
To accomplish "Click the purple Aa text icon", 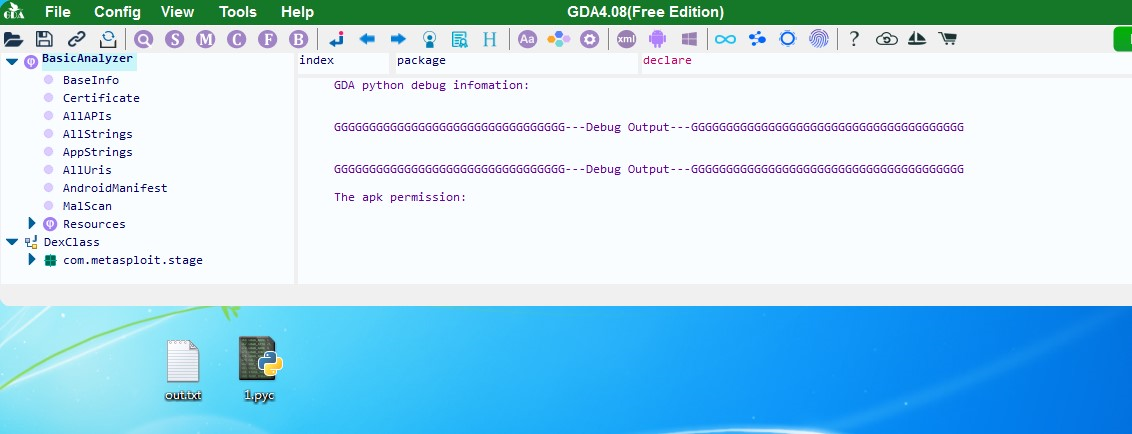I will (x=528, y=39).
